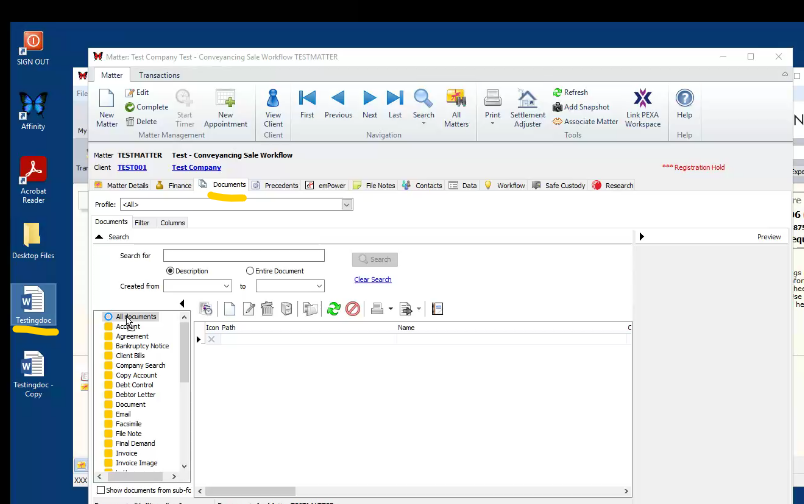Open the ribbon Search tool
Viewport: 804px width, 504px height.
424,104
